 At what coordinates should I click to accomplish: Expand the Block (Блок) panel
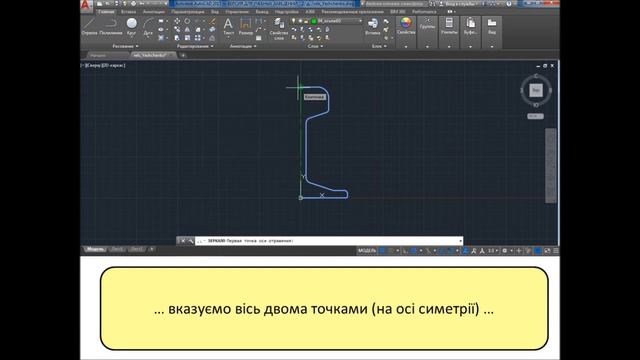tap(378, 46)
